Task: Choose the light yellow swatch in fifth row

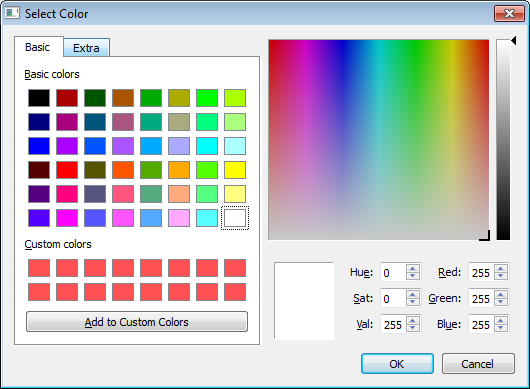Action: (235, 194)
